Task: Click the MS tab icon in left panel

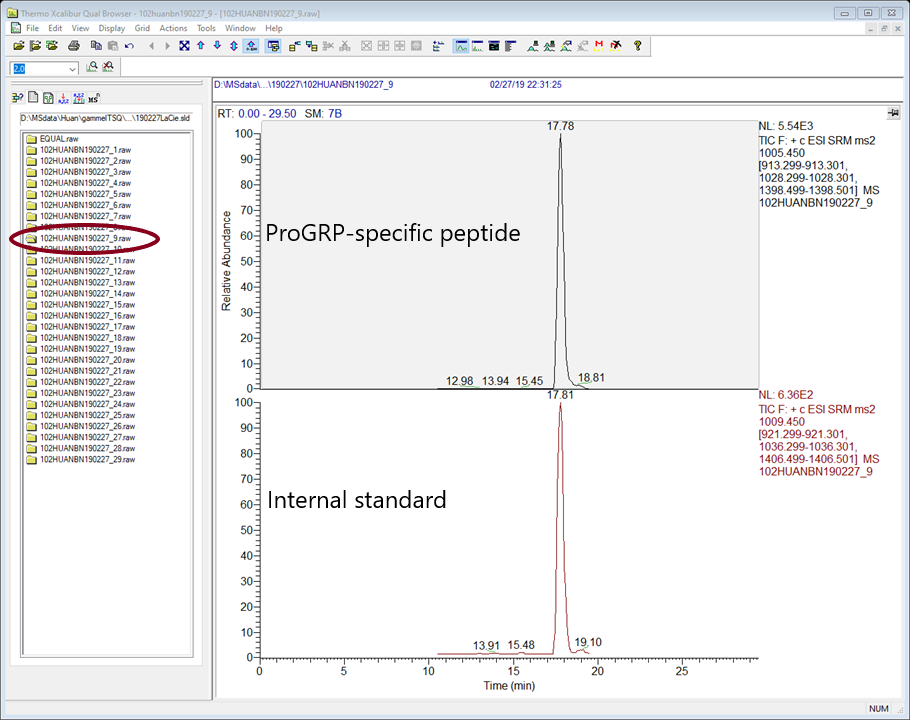Action: coord(94,98)
